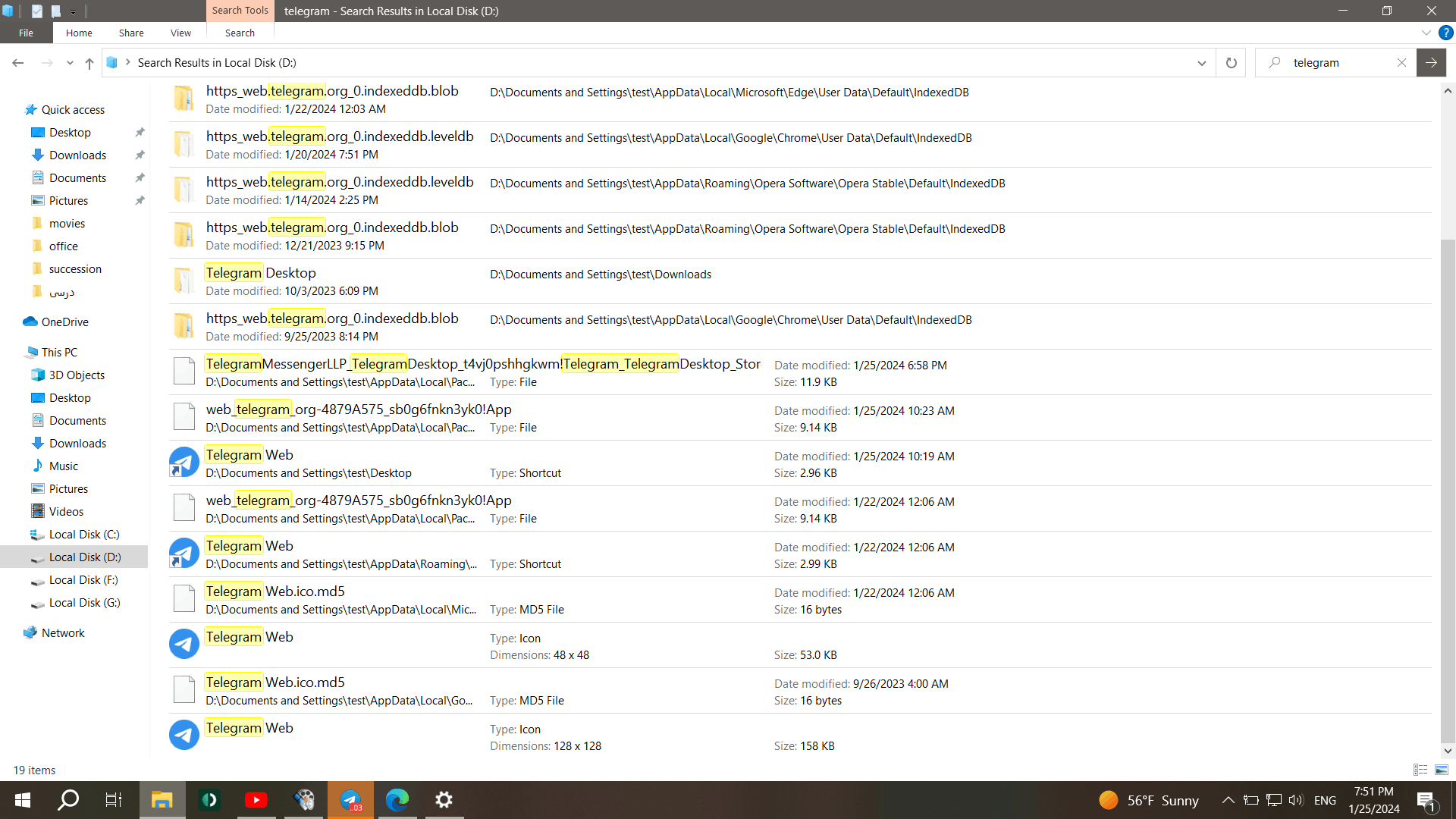Open the Share ribbon tab
This screenshot has height=819, width=1456.
pos(131,33)
